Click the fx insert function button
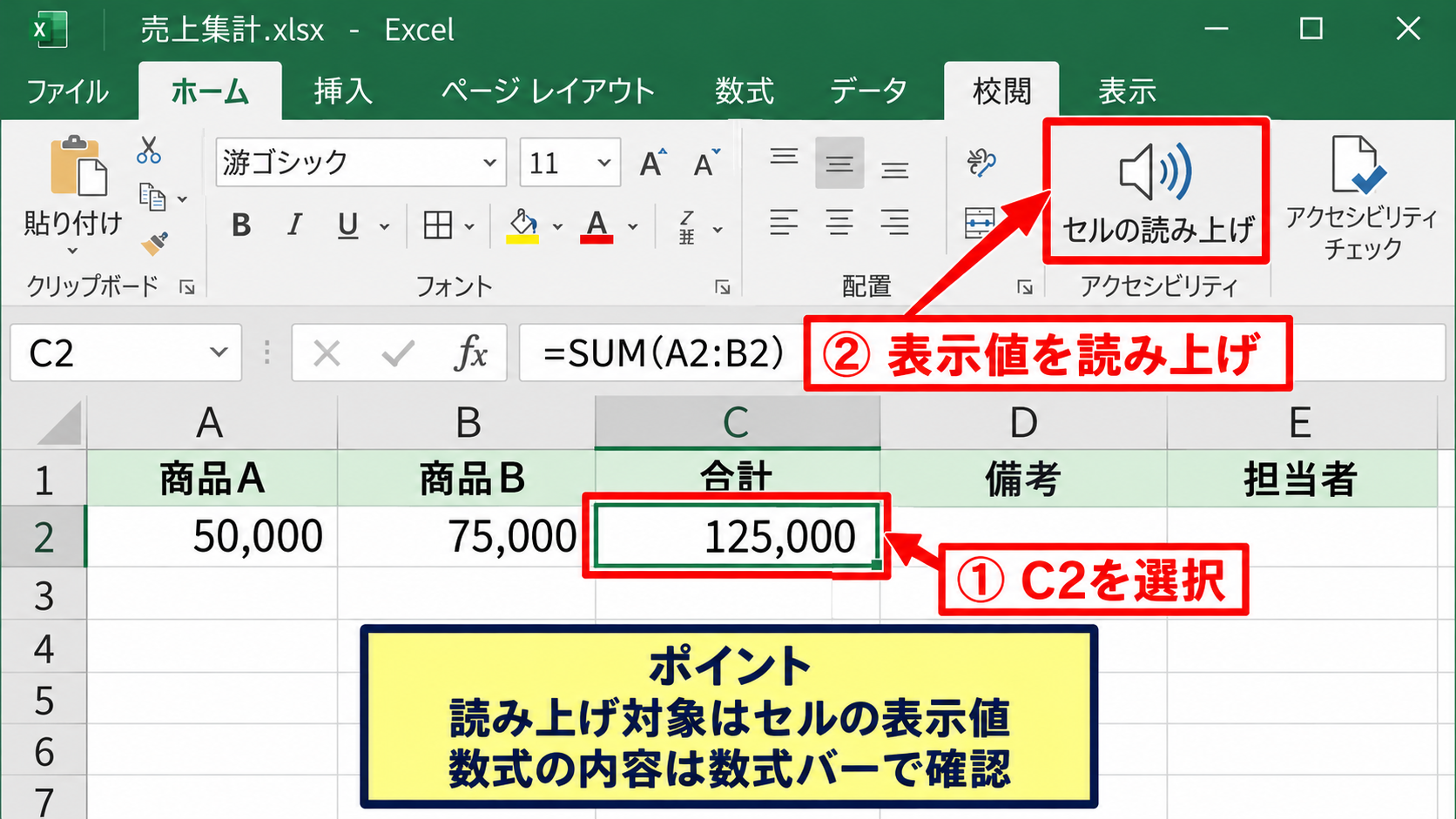The width and height of the screenshot is (1456, 819). pos(471,353)
